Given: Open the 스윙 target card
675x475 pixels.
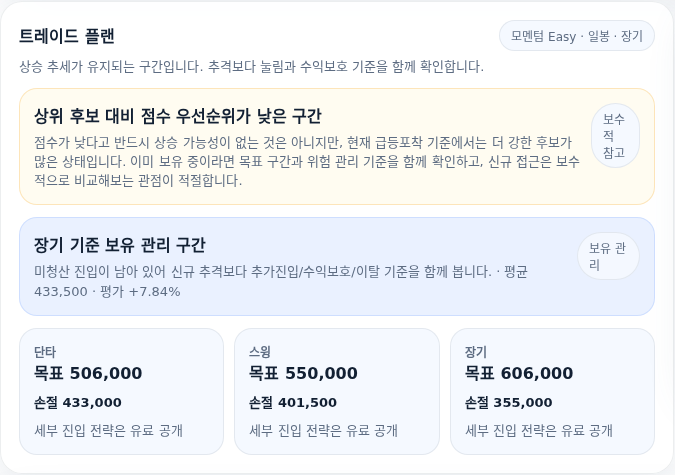Looking at the screenshot, I should [337, 391].
